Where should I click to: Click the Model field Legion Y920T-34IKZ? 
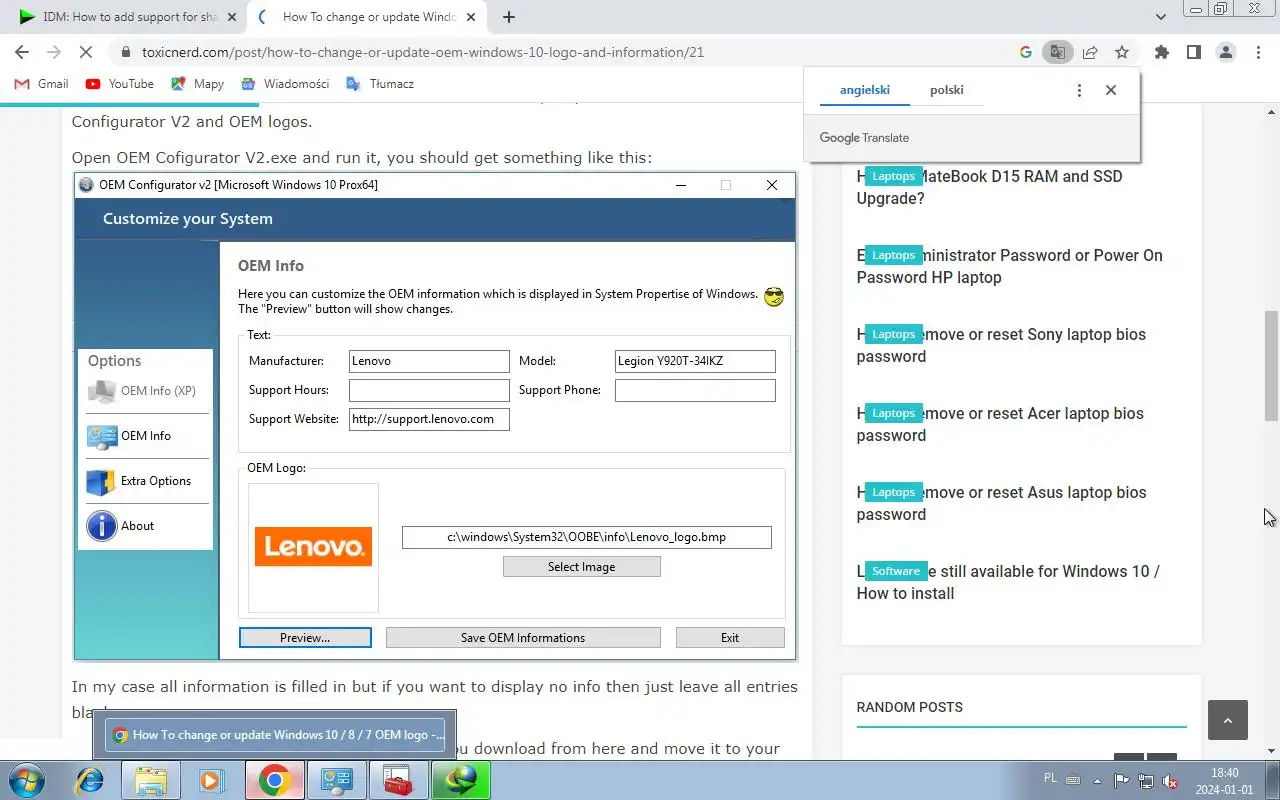(695, 361)
